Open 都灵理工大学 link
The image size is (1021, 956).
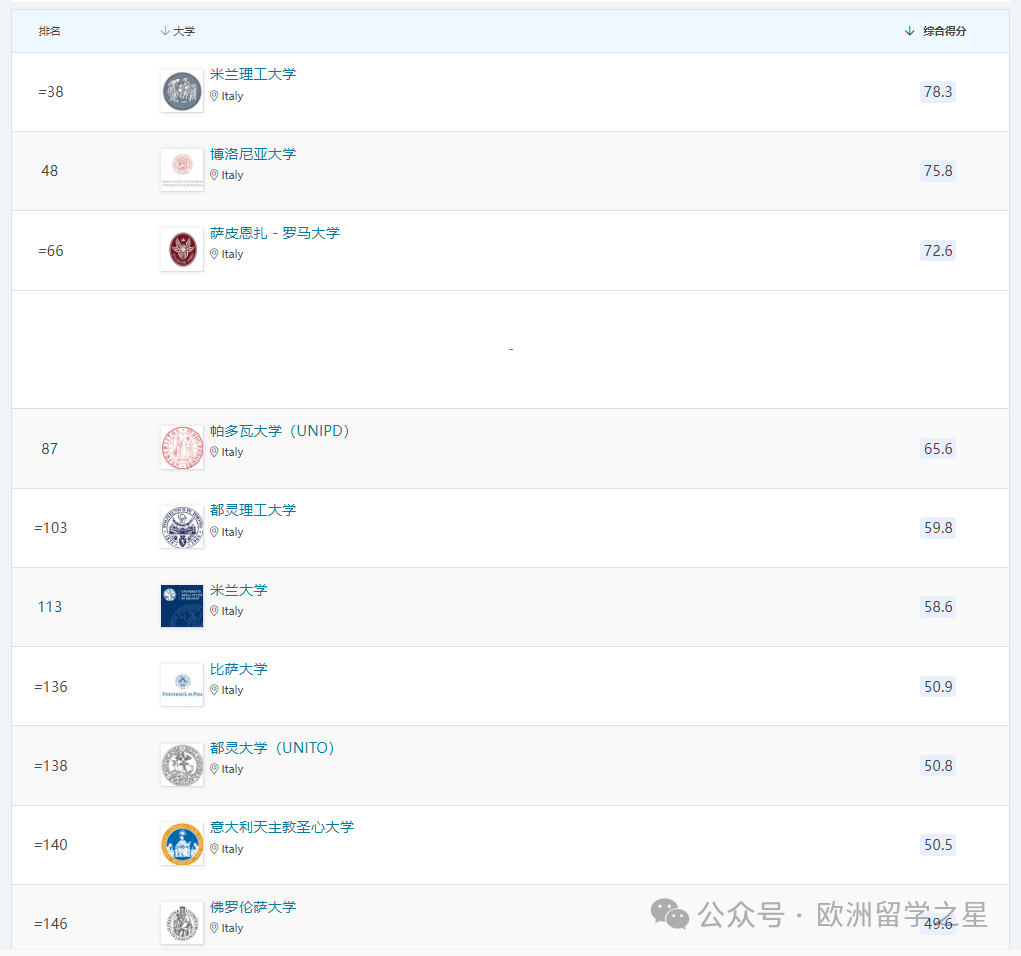click(253, 510)
